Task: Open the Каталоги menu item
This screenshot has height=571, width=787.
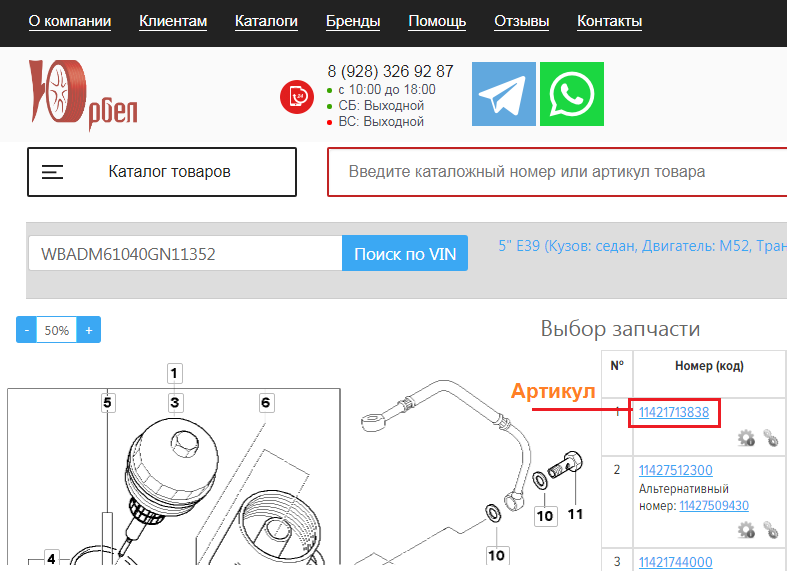Action: pos(266,21)
